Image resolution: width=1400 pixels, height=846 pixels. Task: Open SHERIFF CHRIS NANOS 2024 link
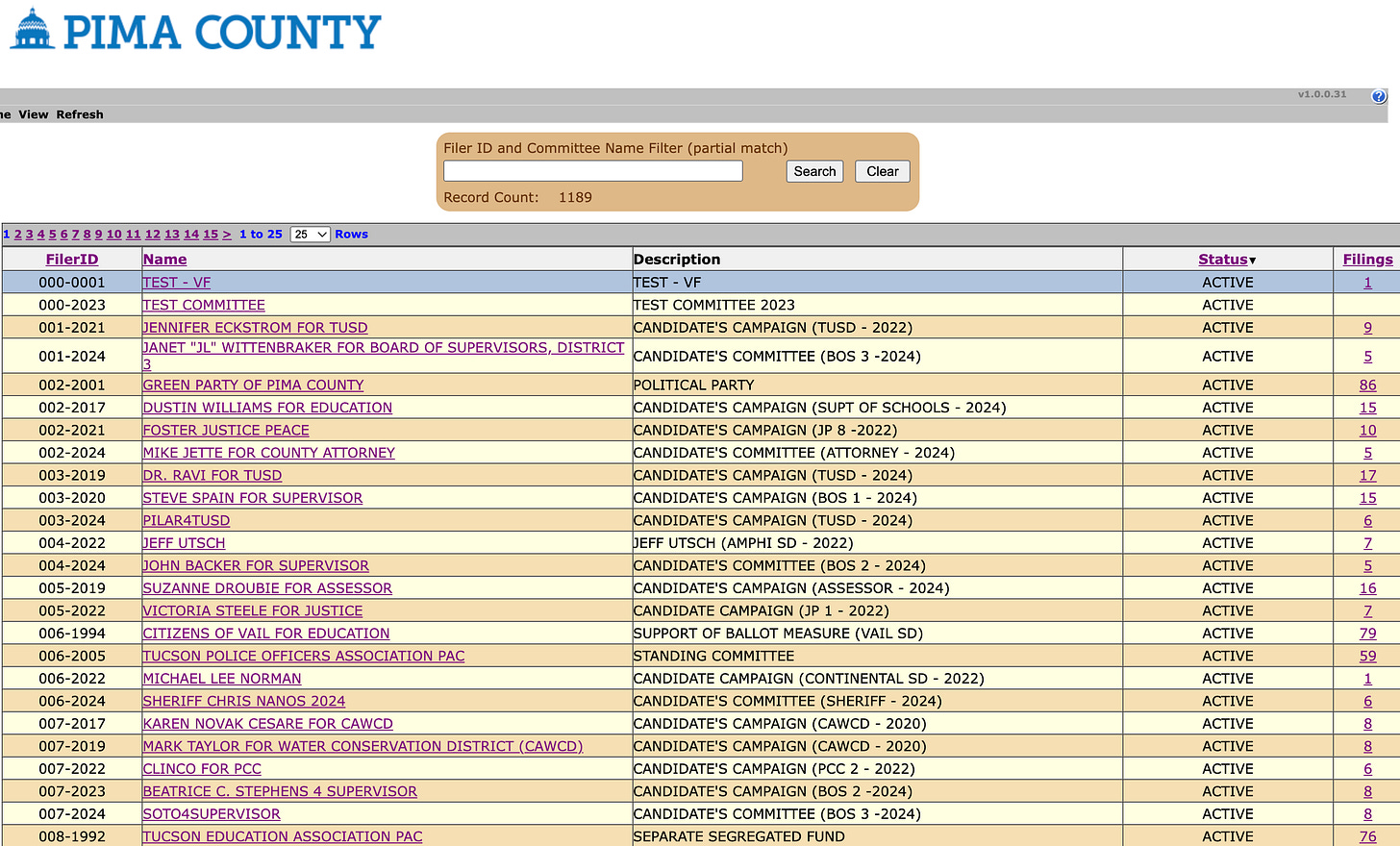tap(243, 702)
